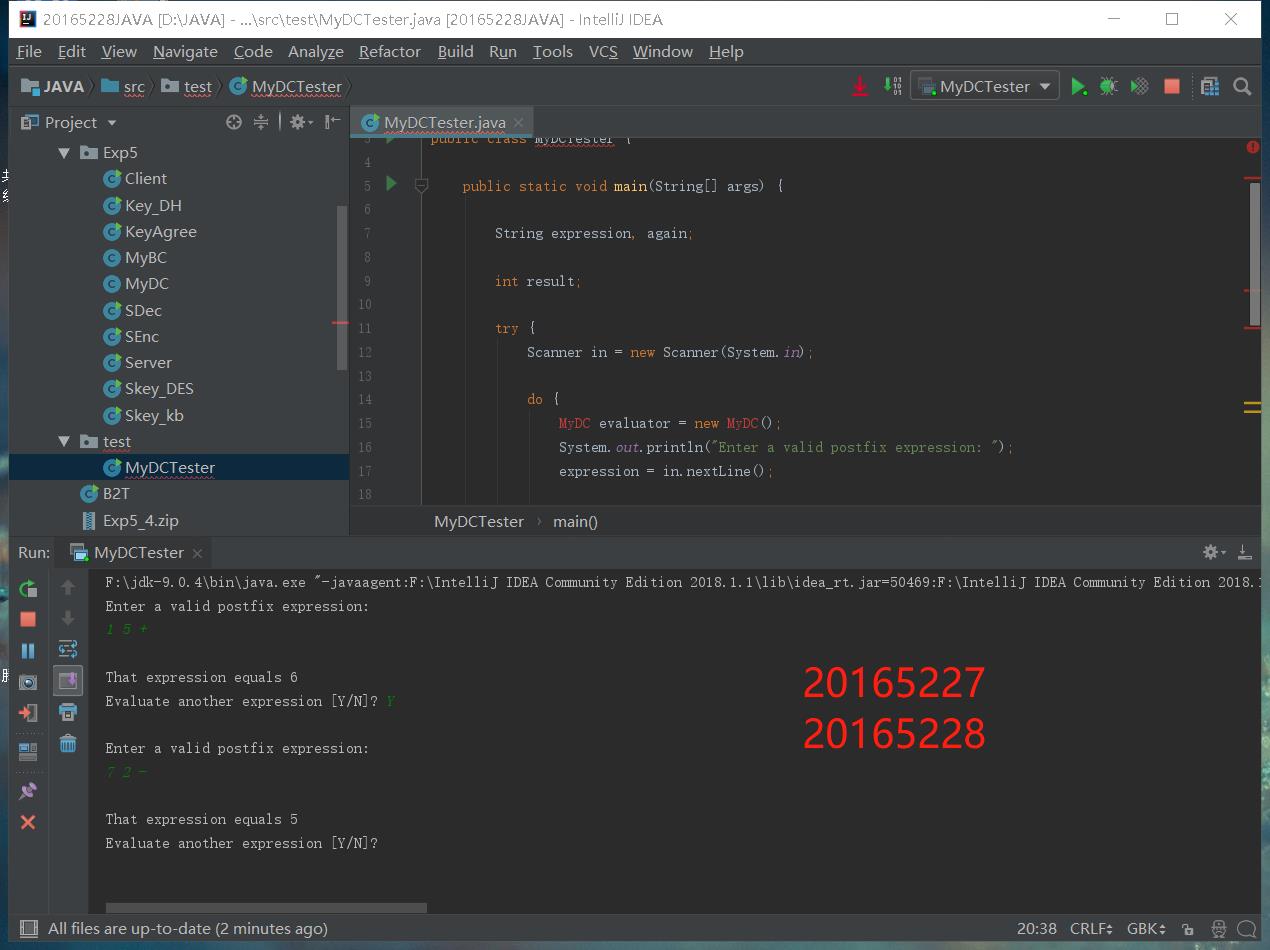Viewport: 1270px width, 950px height.
Task: Click main() in the editor breadcrumb
Action: [x=575, y=521]
